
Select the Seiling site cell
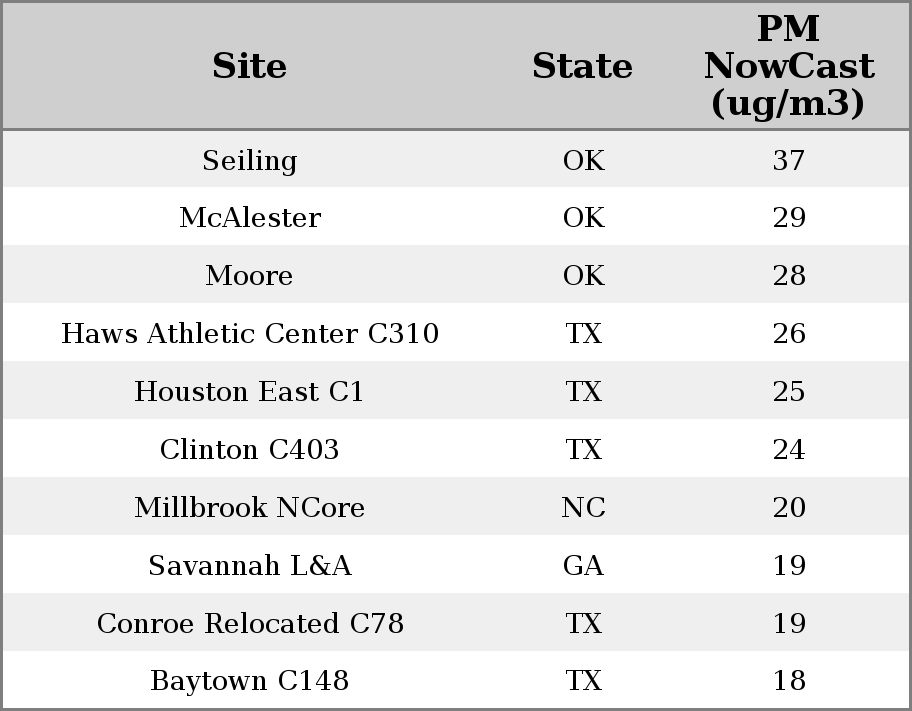coord(250,160)
